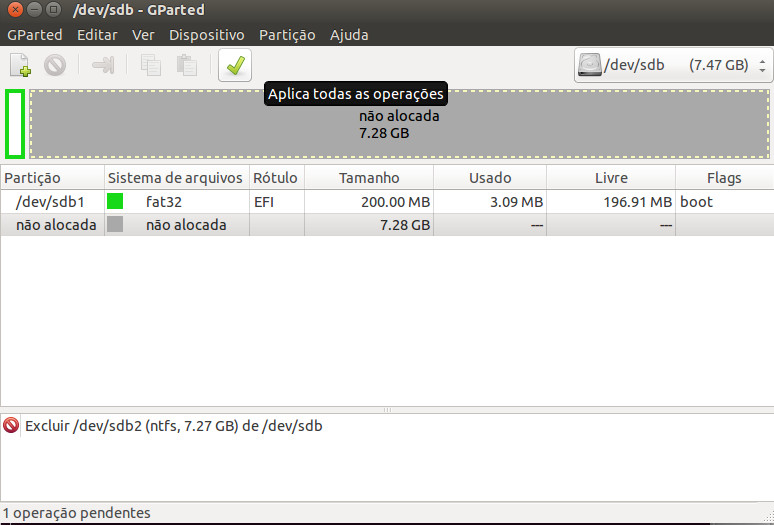Sort by the Rótulo column header
774x525 pixels.
click(277, 178)
